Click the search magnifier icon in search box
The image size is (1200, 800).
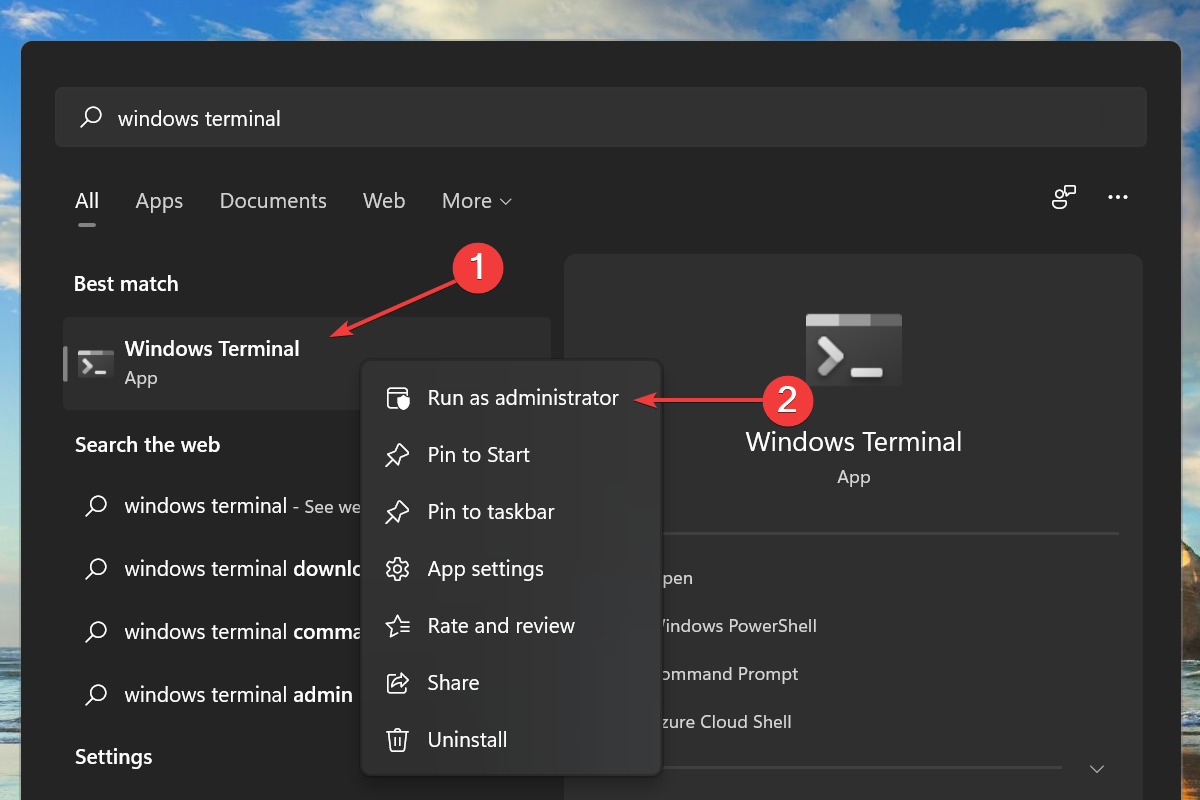(91, 118)
